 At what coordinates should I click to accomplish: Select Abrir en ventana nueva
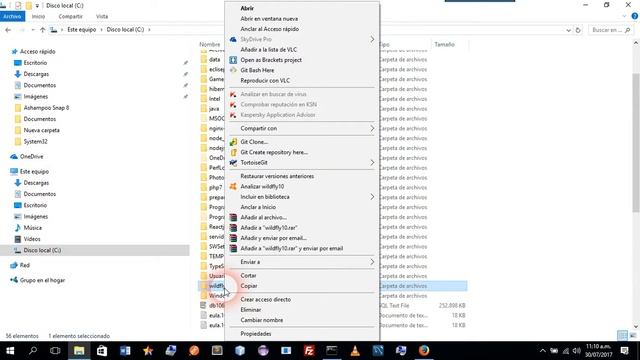(269, 19)
